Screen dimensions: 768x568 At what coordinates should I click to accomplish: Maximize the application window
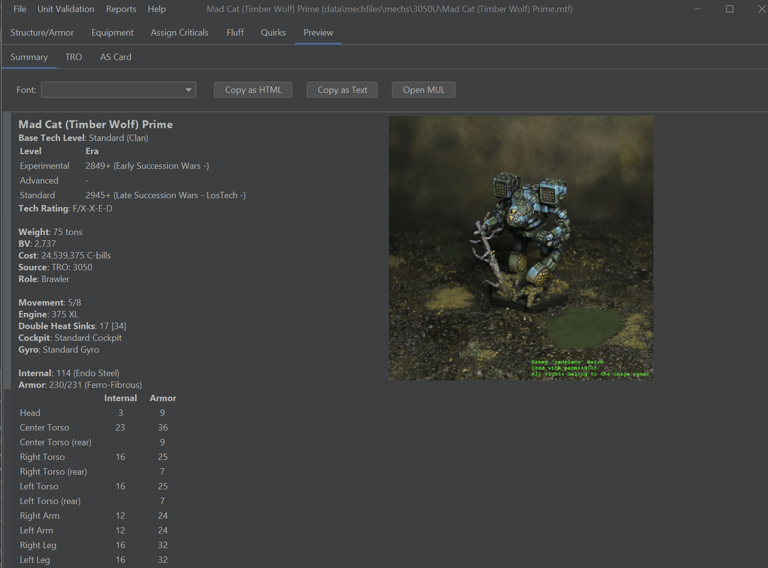730,9
